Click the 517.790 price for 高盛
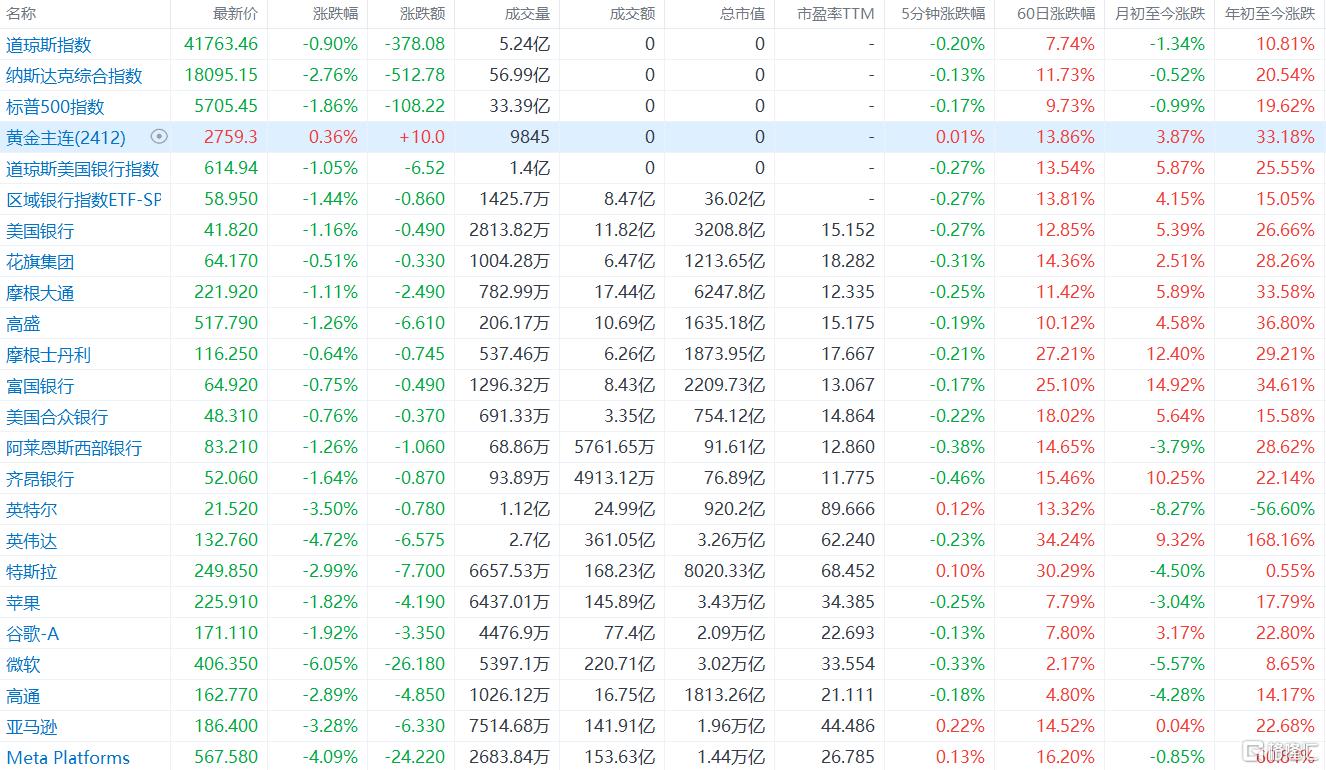The image size is (1326, 770). click(x=230, y=323)
